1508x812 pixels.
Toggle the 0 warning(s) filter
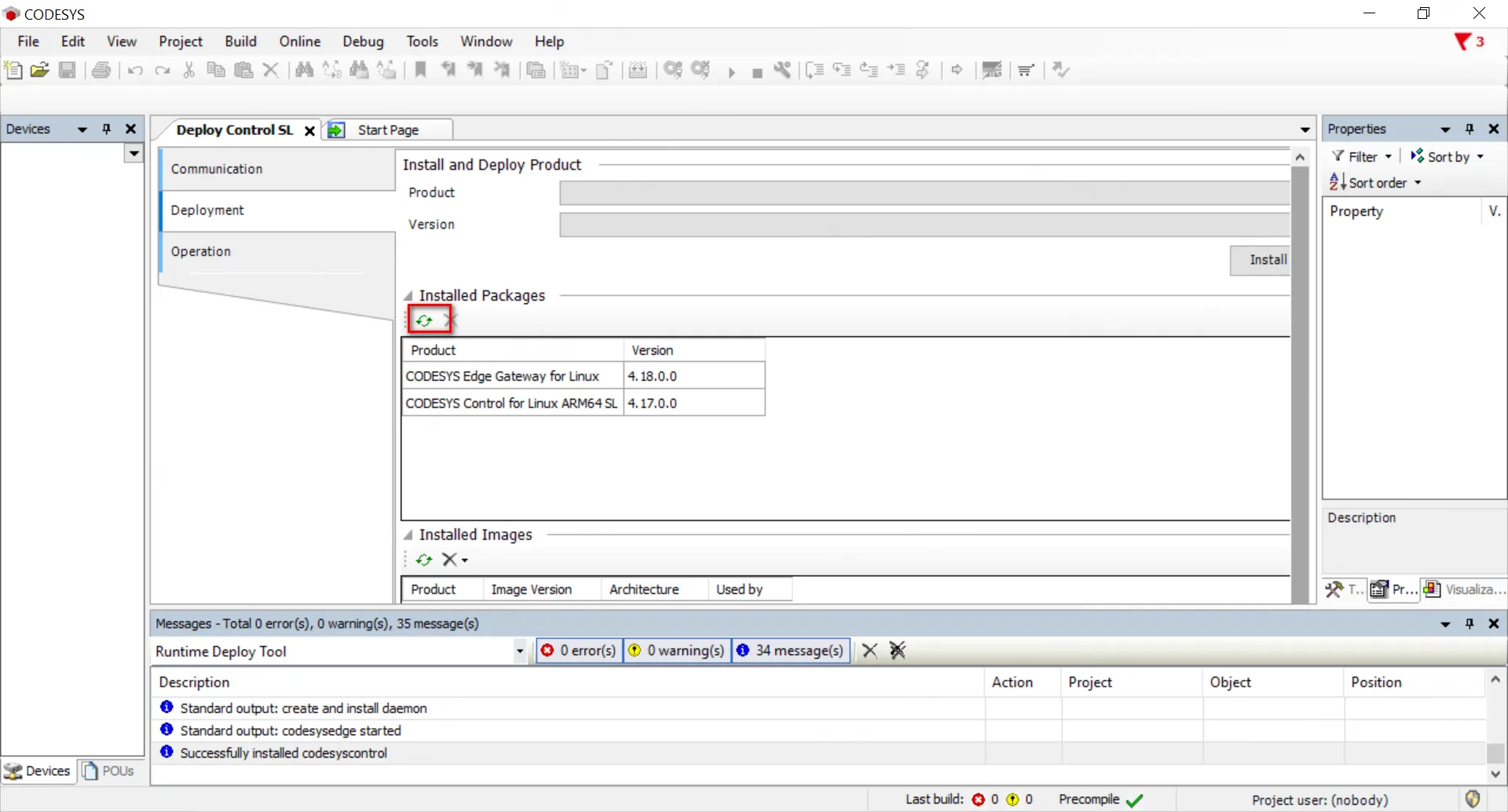coord(677,650)
